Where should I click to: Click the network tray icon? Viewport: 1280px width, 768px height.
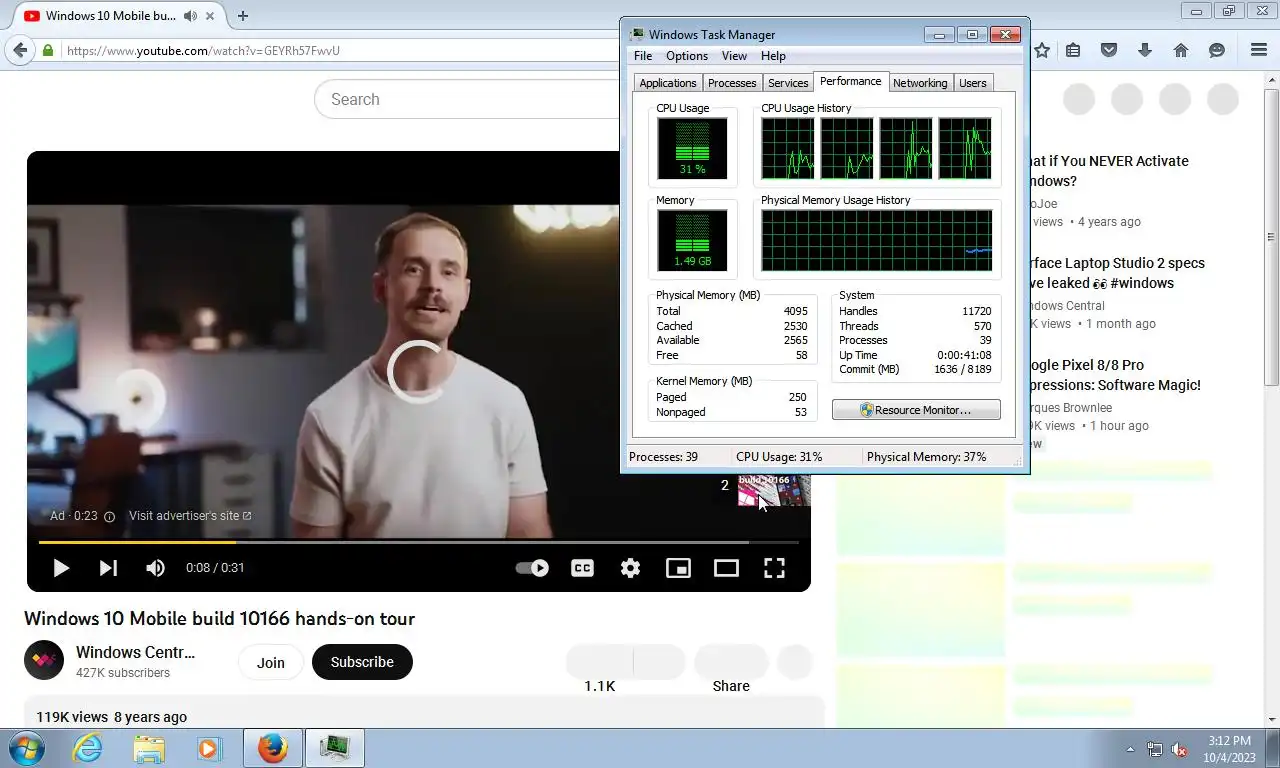click(1155, 749)
